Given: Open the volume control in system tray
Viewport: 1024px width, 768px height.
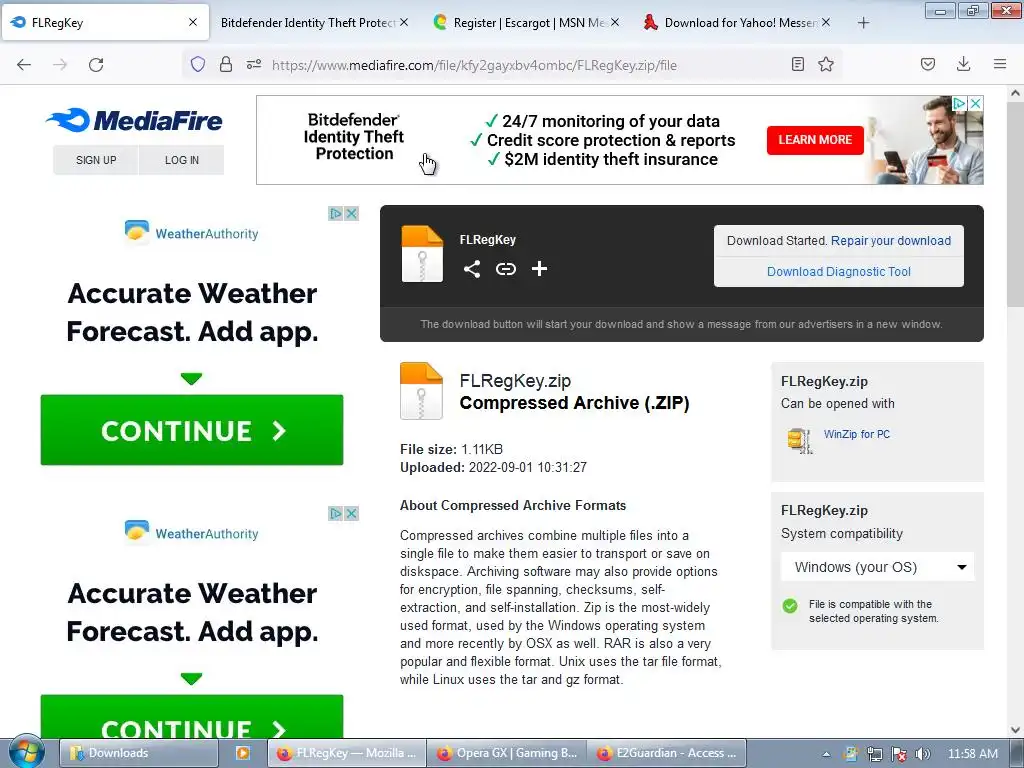Looking at the screenshot, I should click(923, 754).
